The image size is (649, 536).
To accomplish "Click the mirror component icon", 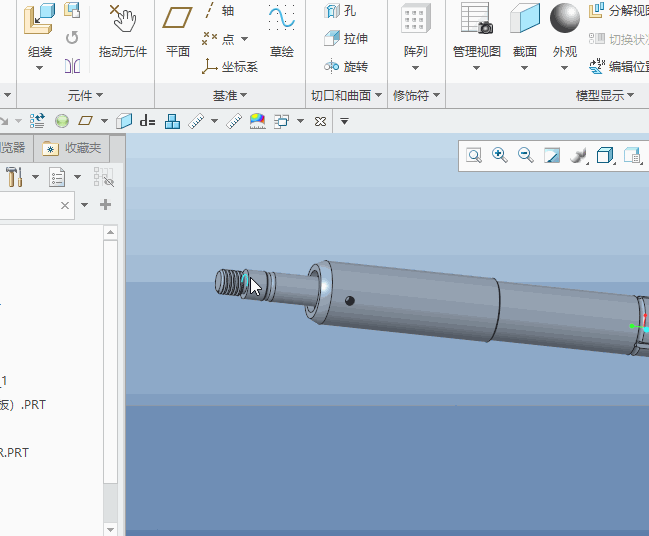I will point(72,66).
